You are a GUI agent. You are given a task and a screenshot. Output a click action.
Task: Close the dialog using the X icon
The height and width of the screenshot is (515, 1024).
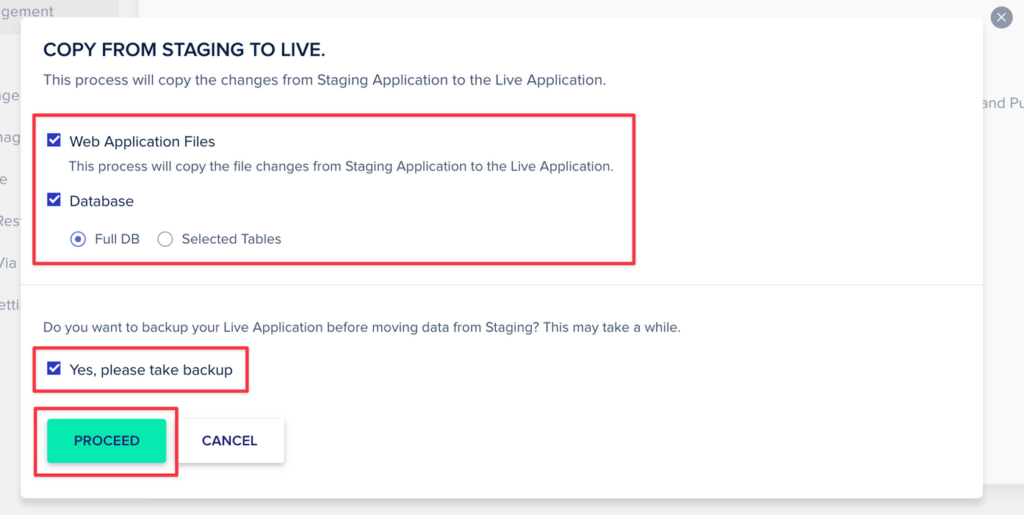pos(1001,17)
